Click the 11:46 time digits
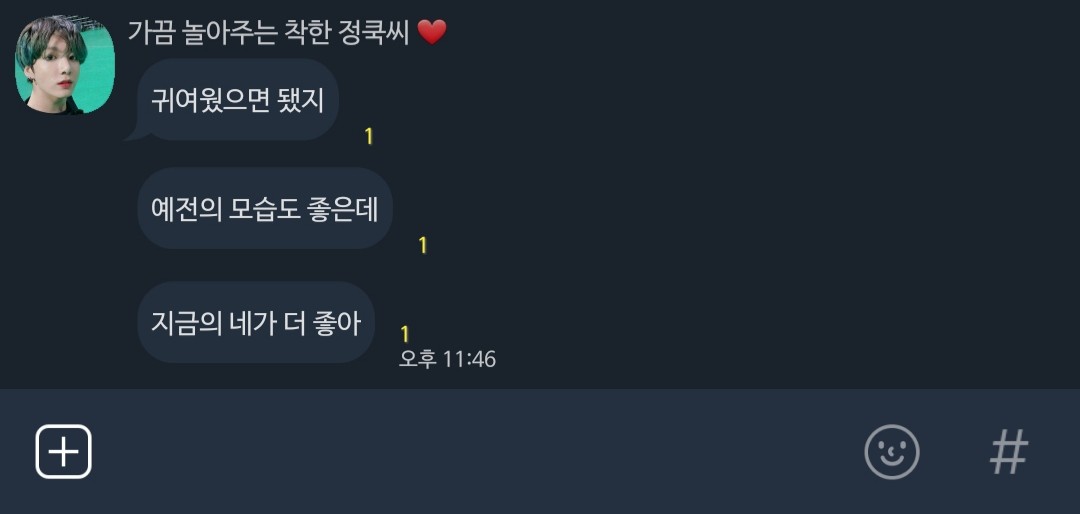This screenshot has width=1080, height=514. click(x=469, y=359)
